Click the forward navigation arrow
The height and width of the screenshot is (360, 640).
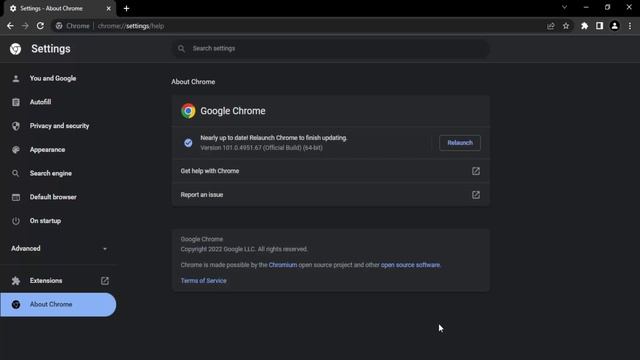[x=25, y=26]
